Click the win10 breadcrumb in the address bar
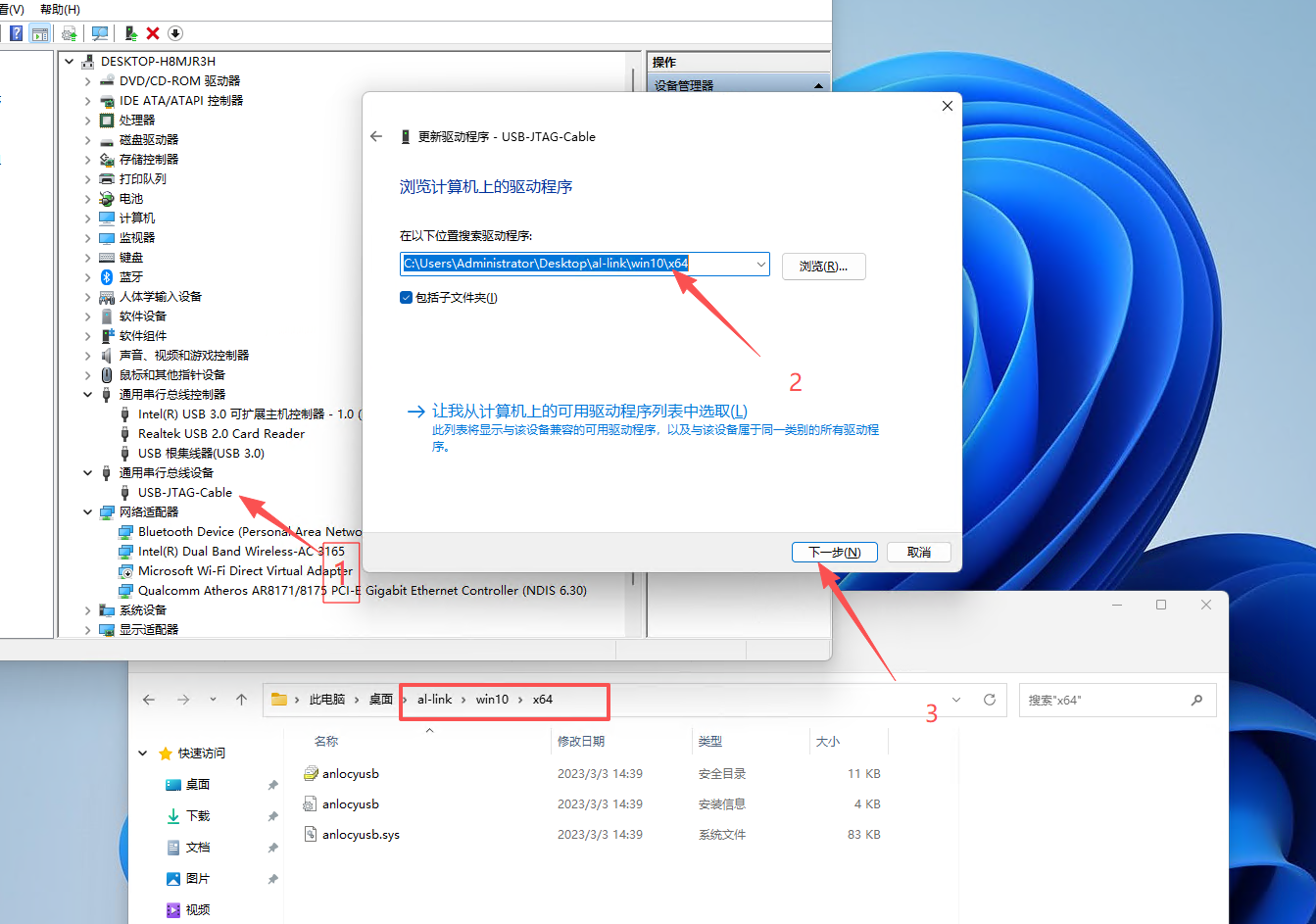1316x924 pixels. pyautogui.click(x=492, y=700)
